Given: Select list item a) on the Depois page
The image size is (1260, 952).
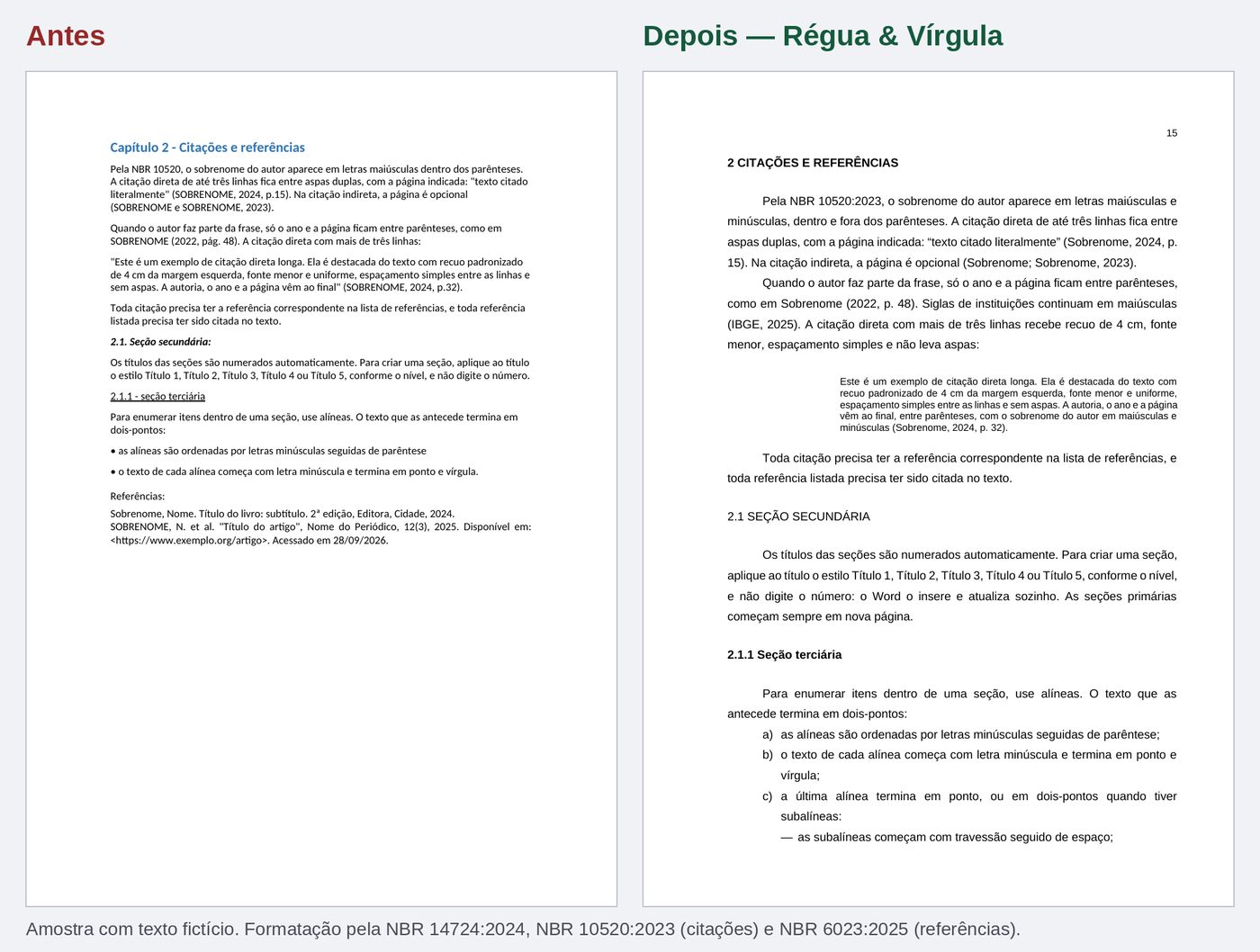Looking at the screenshot, I should point(961,734).
